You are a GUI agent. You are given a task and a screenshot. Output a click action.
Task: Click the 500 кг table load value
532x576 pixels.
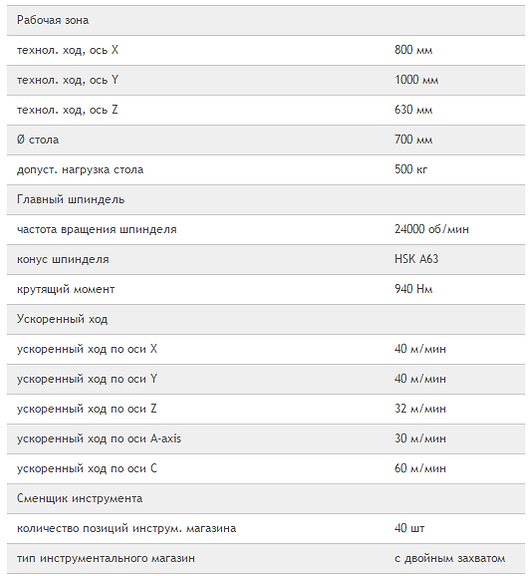(x=411, y=169)
